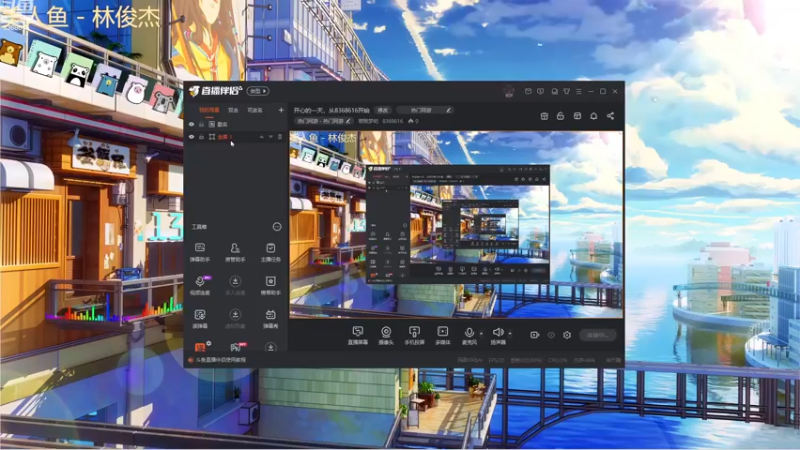Switch to the third scene tab

[x=255, y=110]
